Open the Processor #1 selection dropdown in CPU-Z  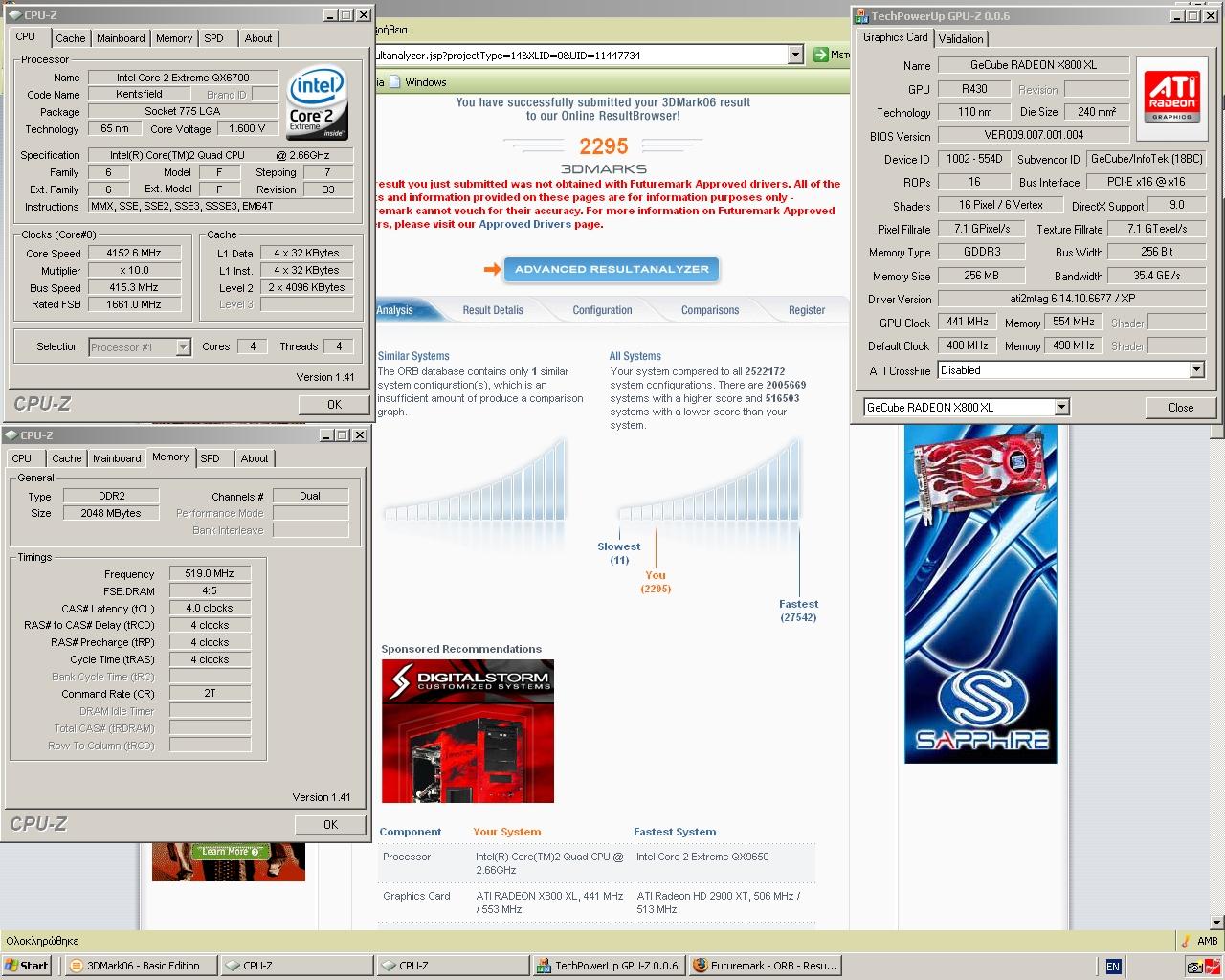[x=183, y=347]
